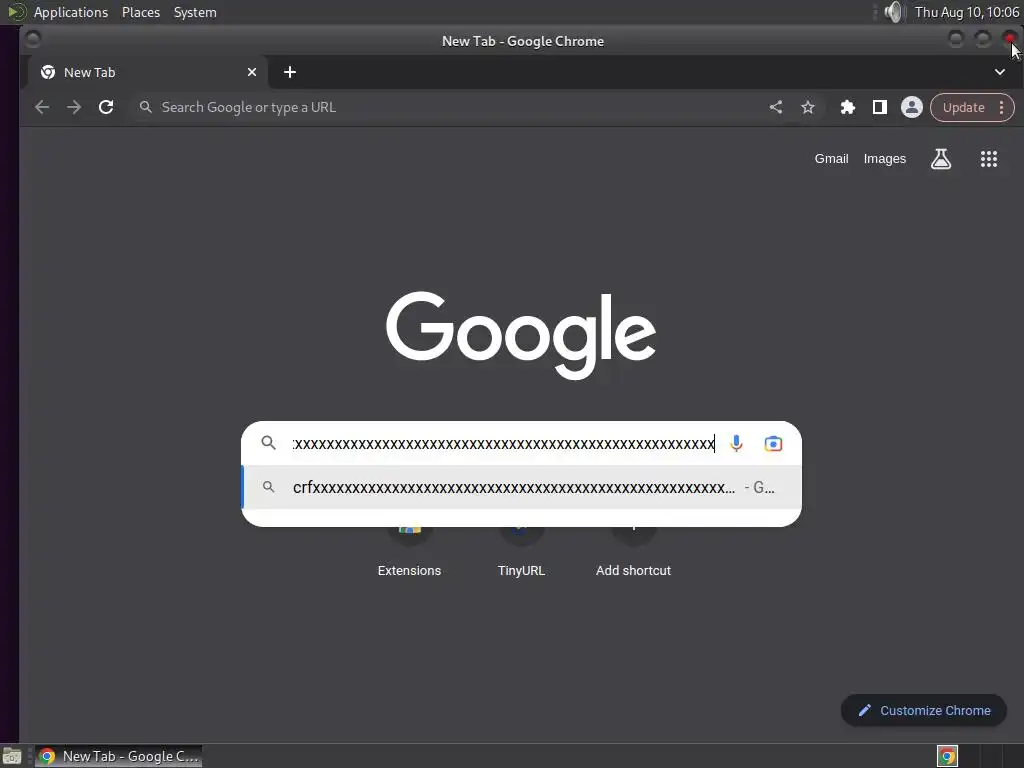
Task: Start voice search with microphone
Action: click(x=736, y=443)
